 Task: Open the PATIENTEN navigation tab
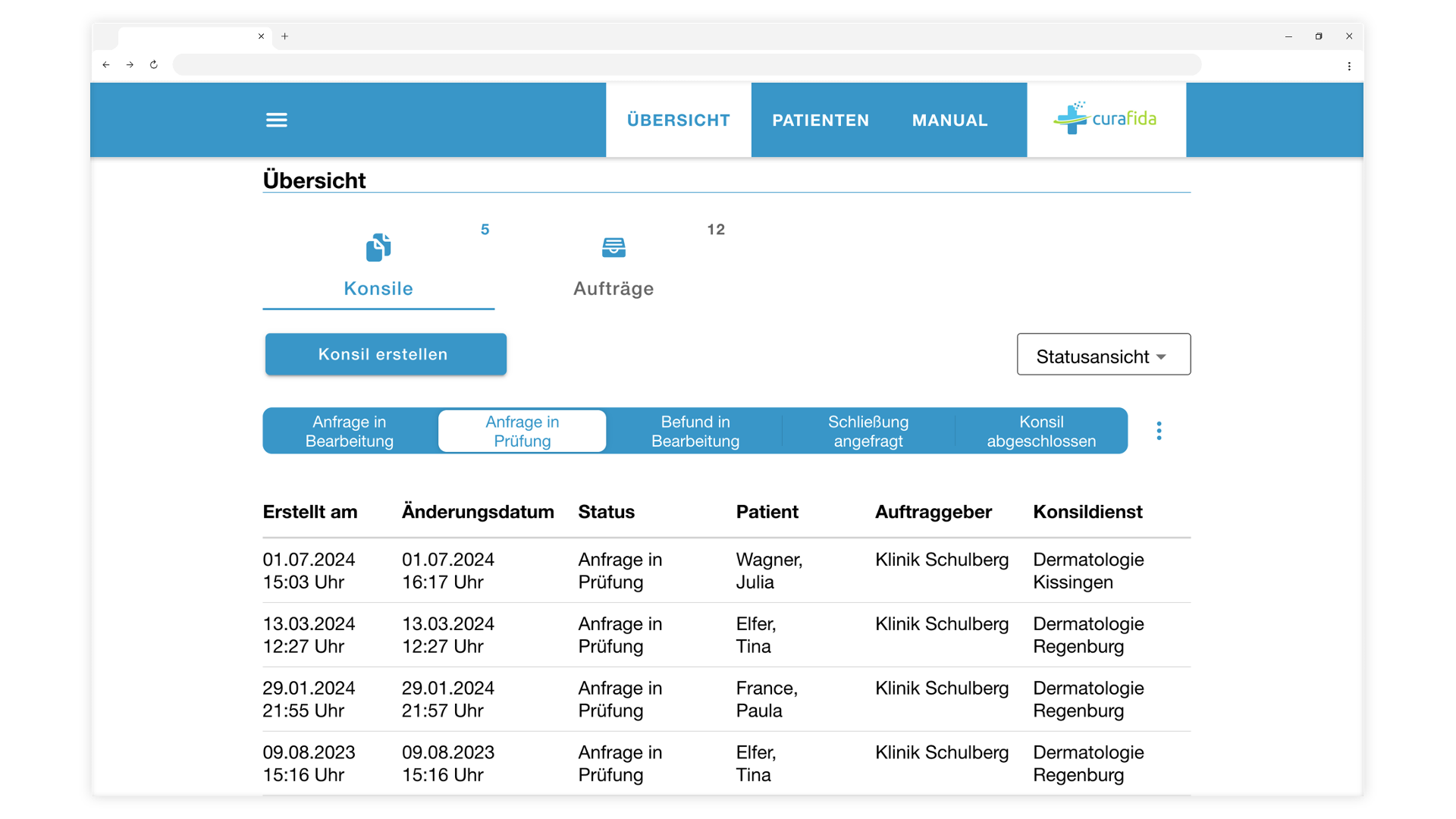821,120
